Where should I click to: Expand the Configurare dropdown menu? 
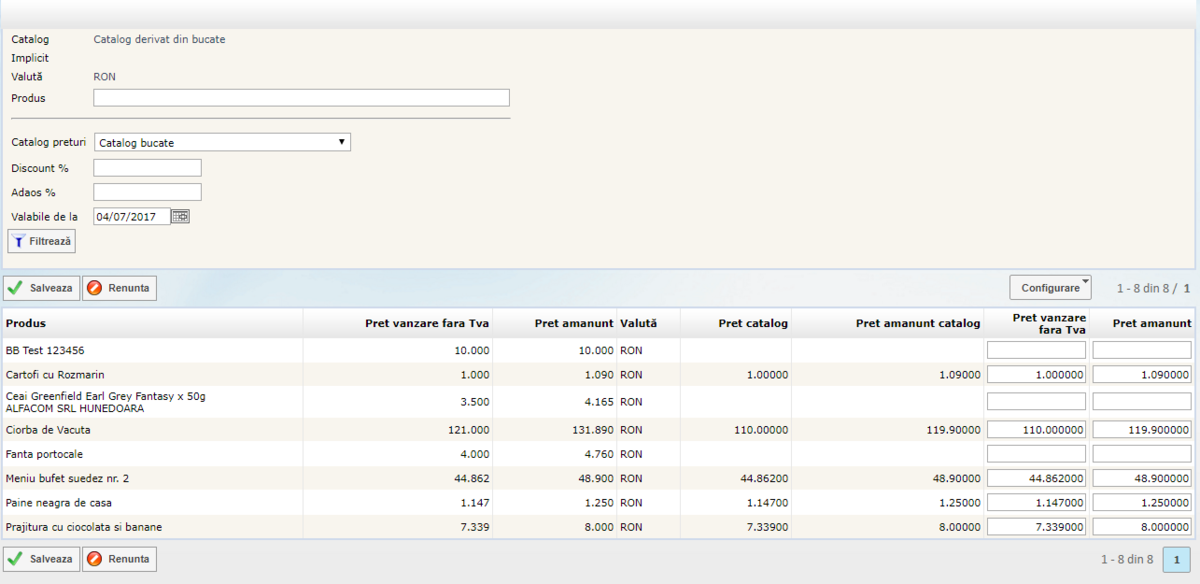[1050, 288]
